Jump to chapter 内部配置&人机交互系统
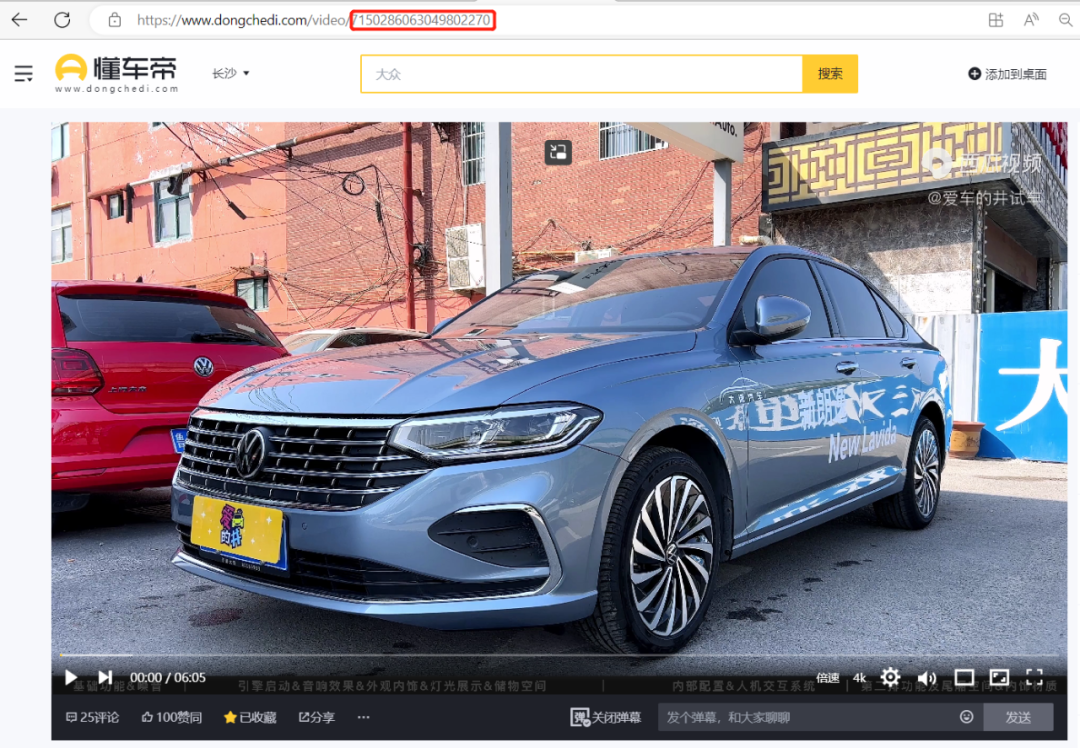 coord(743,686)
